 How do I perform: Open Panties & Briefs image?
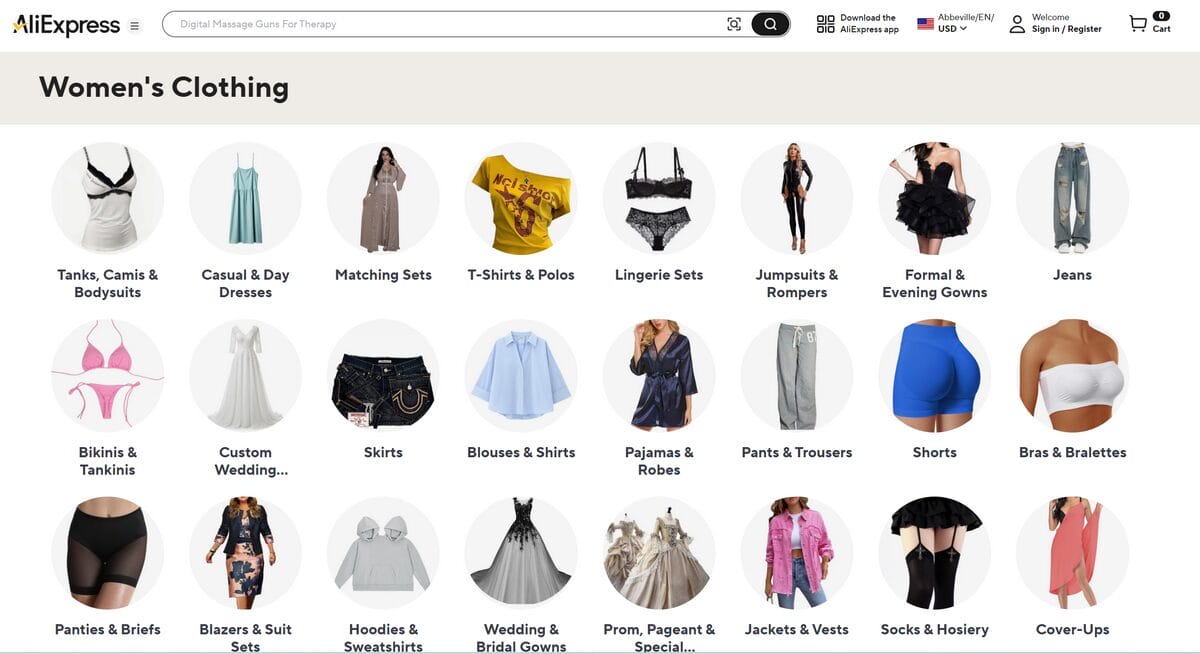tap(108, 553)
